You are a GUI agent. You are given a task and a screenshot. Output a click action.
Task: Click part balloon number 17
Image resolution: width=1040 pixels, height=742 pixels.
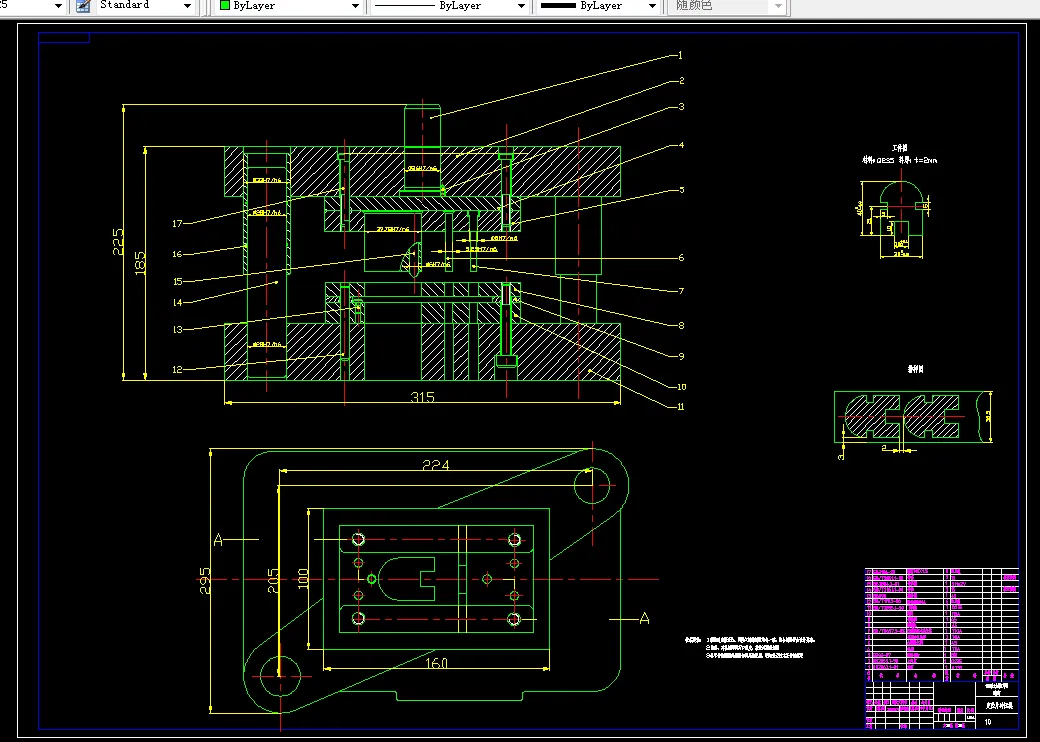177,223
